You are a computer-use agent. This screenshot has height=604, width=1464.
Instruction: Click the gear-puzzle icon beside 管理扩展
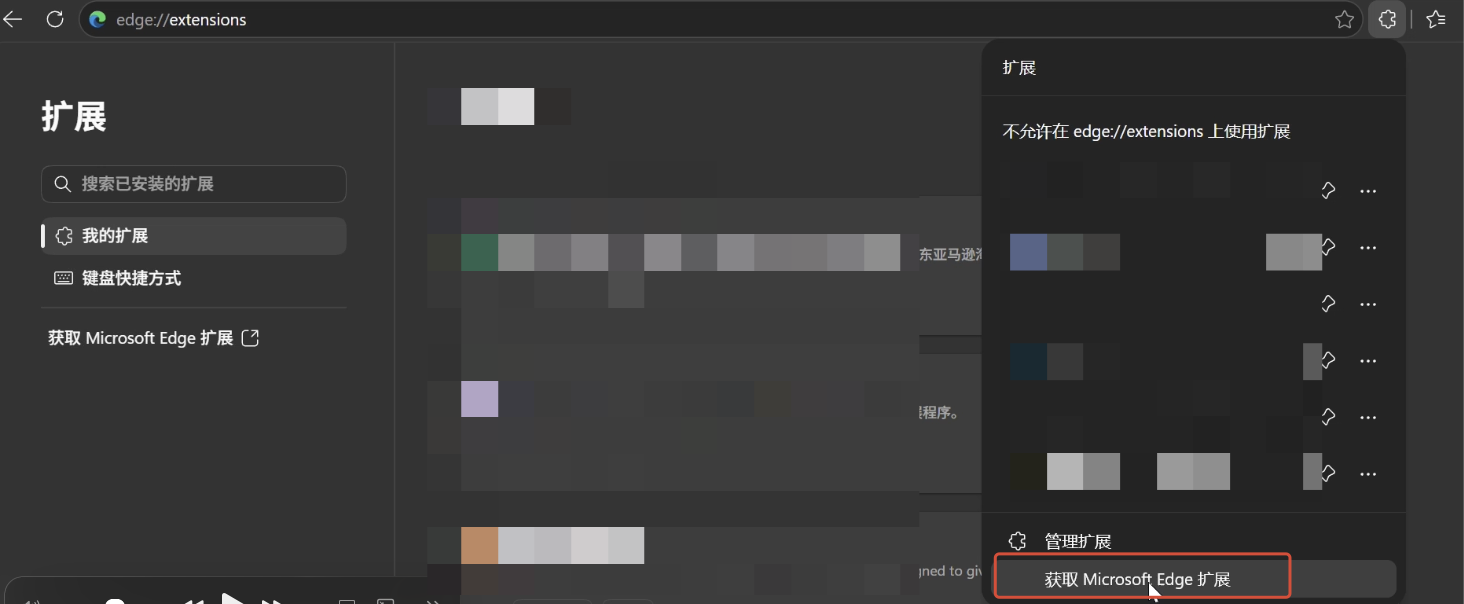tap(1017, 541)
